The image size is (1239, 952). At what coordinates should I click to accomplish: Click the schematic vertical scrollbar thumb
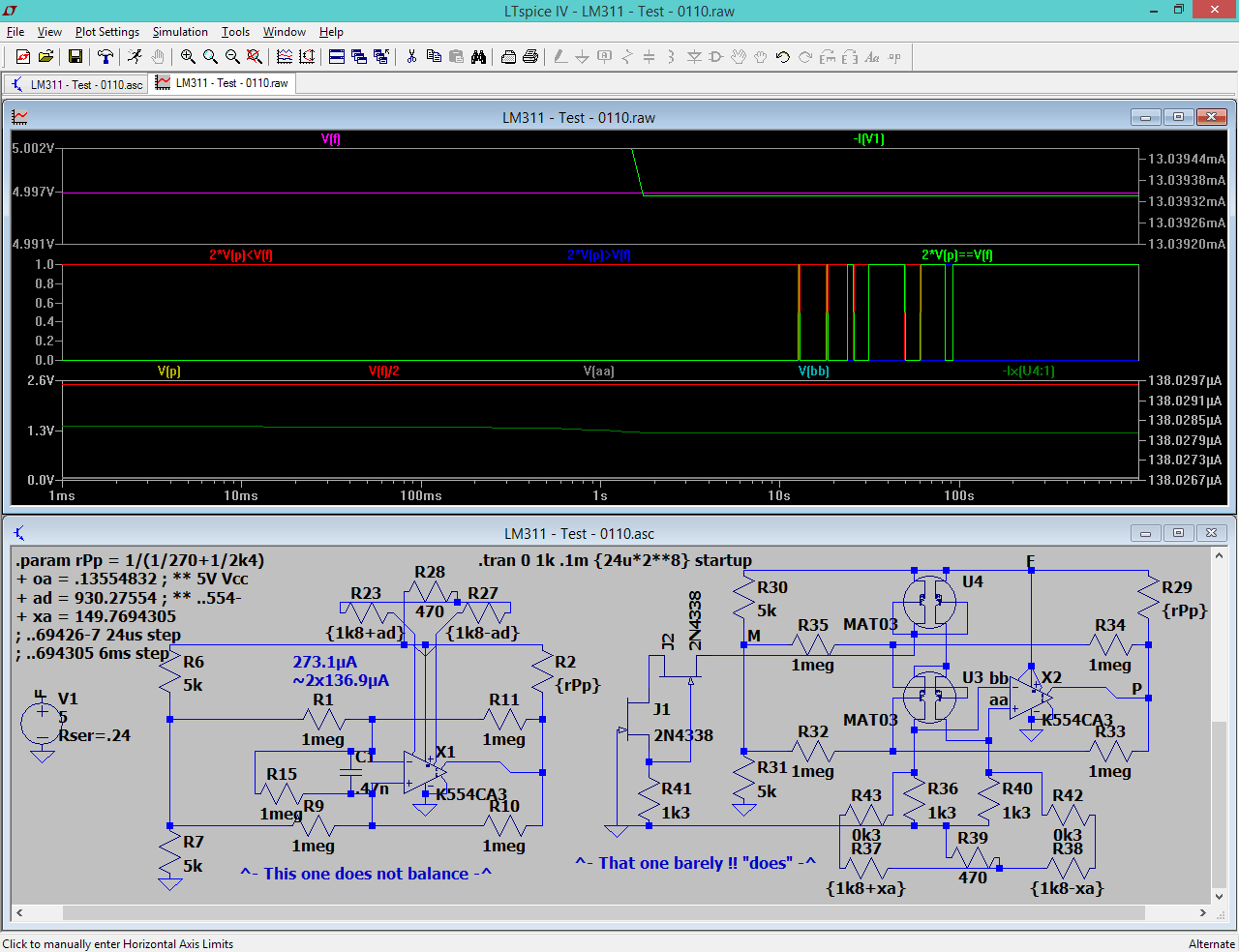tap(1218, 805)
